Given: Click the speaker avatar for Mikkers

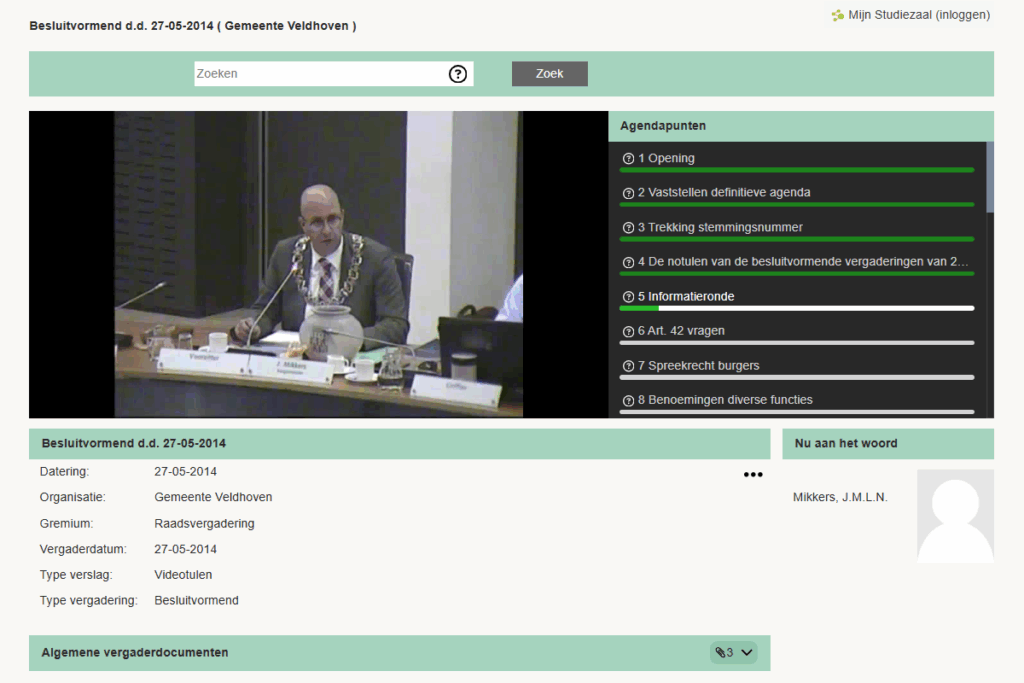Looking at the screenshot, I should coord(955,516).
